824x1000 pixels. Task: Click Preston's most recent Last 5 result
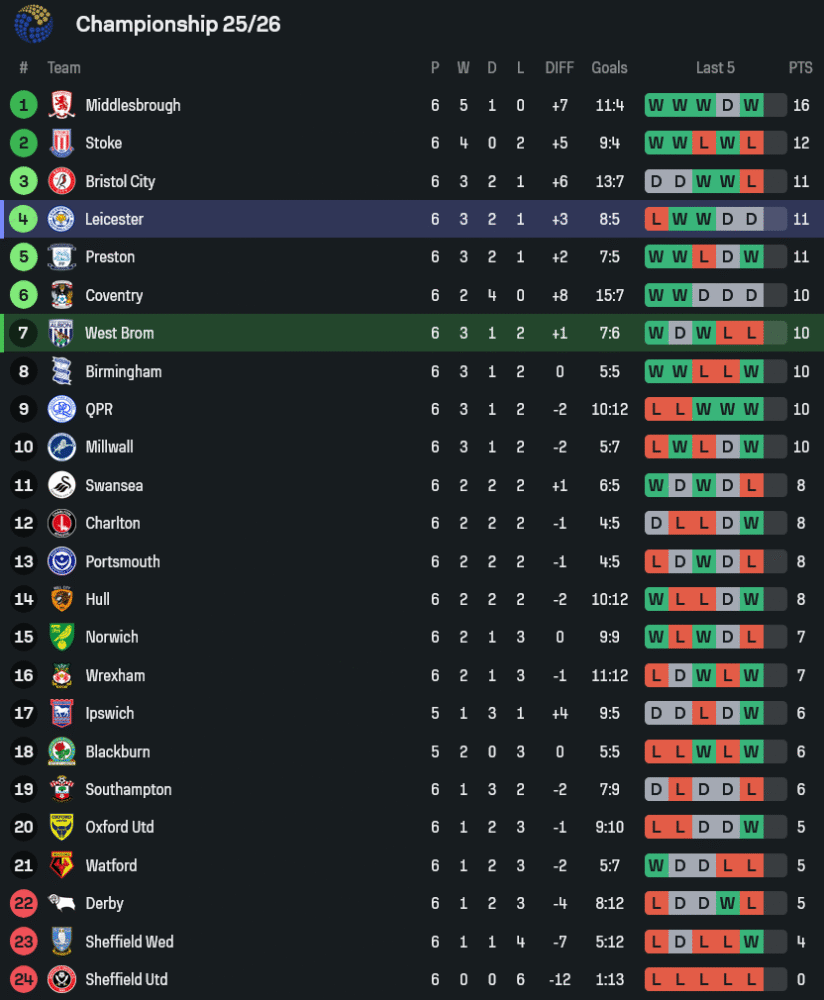[x=751, y=257]
